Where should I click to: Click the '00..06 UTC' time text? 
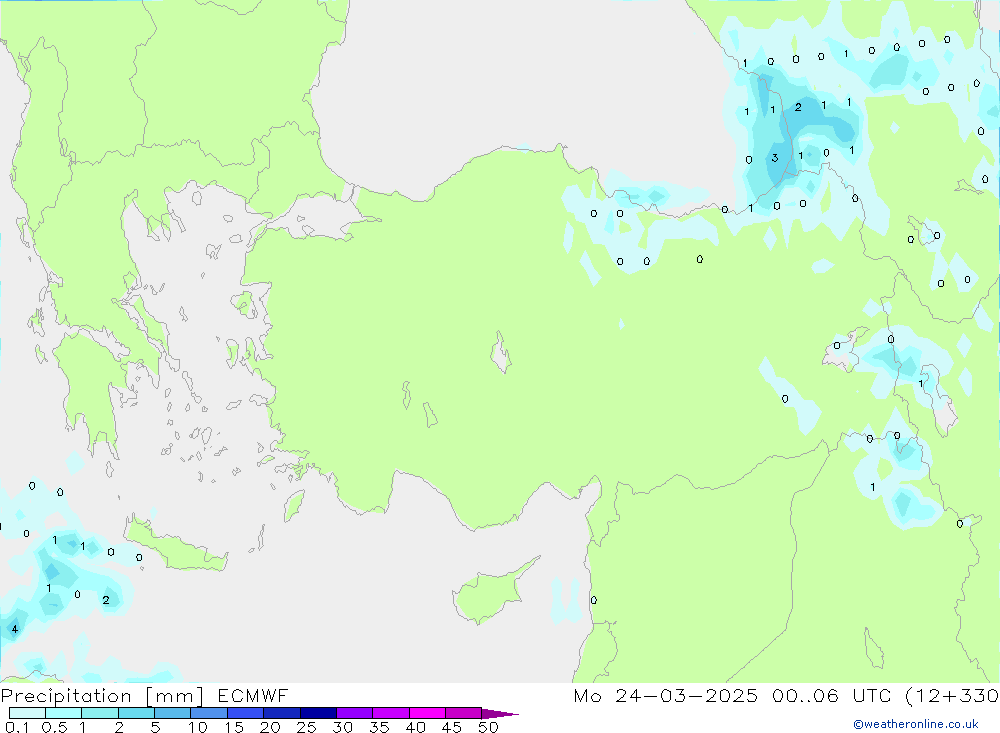(x=831, y=695)
